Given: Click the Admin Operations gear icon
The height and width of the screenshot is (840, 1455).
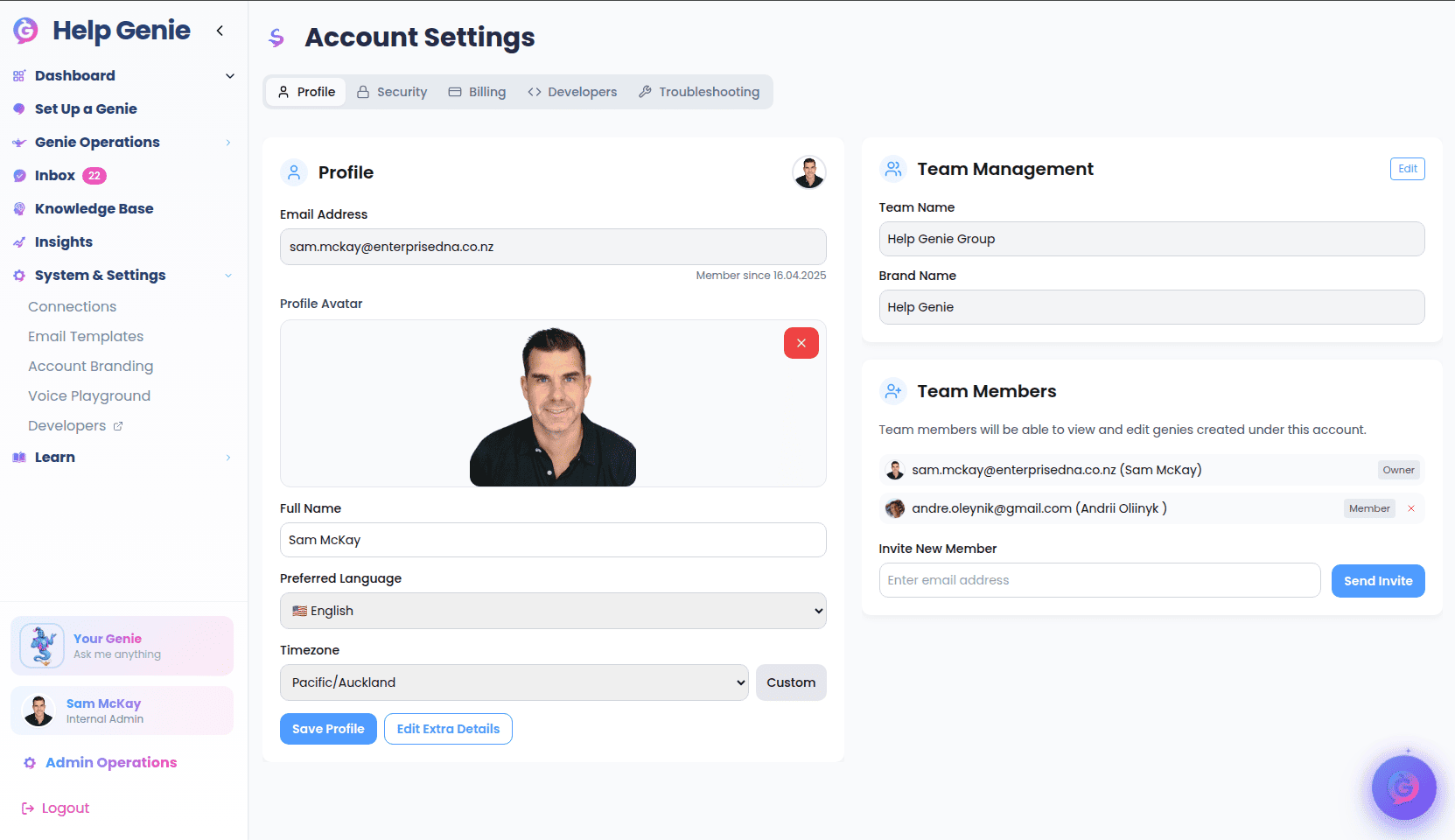Looking at the screenshot, I should [30, 763].
